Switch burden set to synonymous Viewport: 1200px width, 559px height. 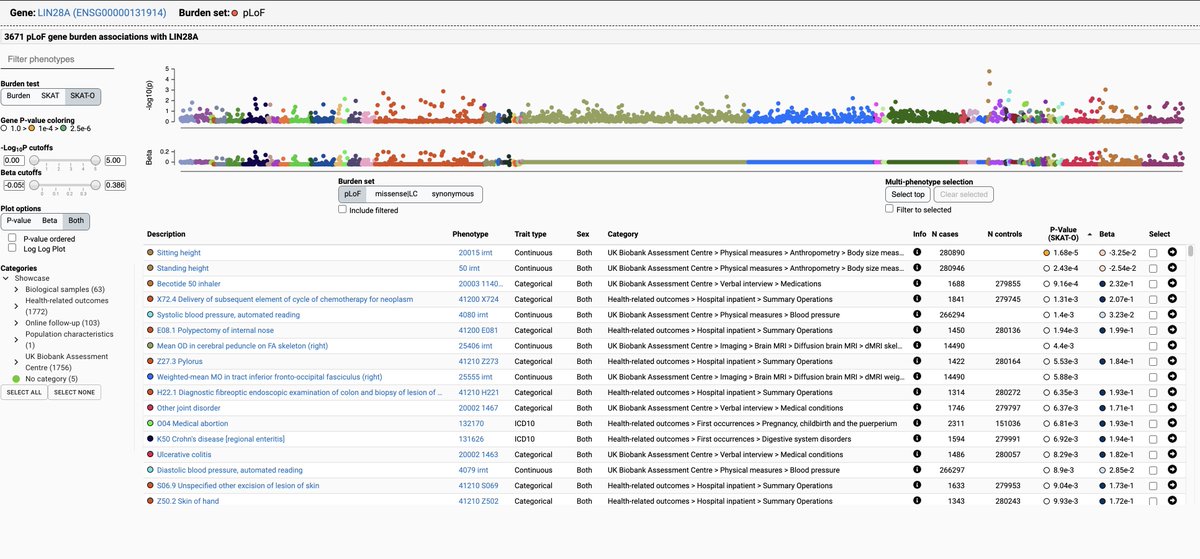coord(453,194)
